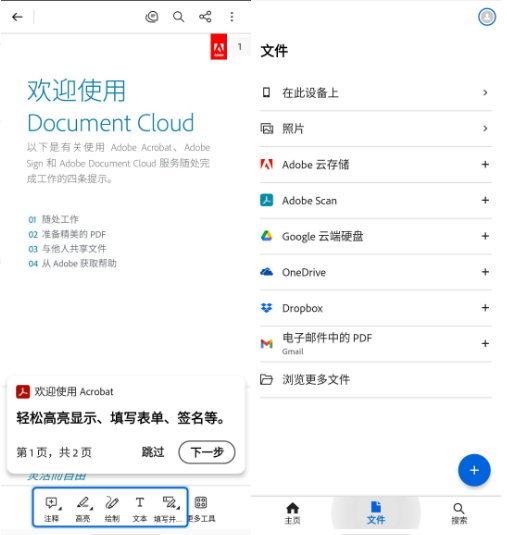The width and height of the screenshot is (507, 535).
Task: Select the 文本 text tool
Action: 140,509
